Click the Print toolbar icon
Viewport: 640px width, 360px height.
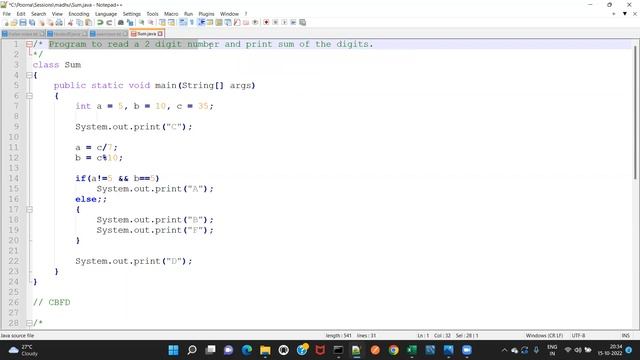(59, 22)
